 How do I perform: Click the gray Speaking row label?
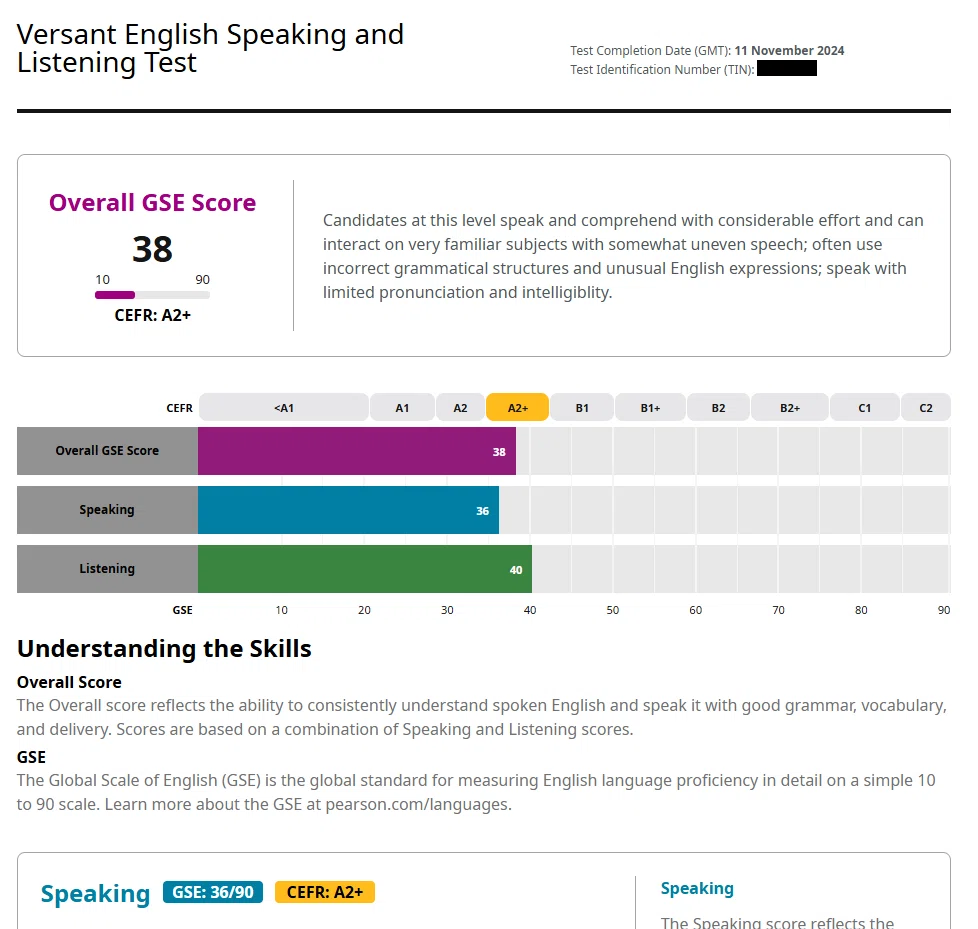(x=107, y=510)
